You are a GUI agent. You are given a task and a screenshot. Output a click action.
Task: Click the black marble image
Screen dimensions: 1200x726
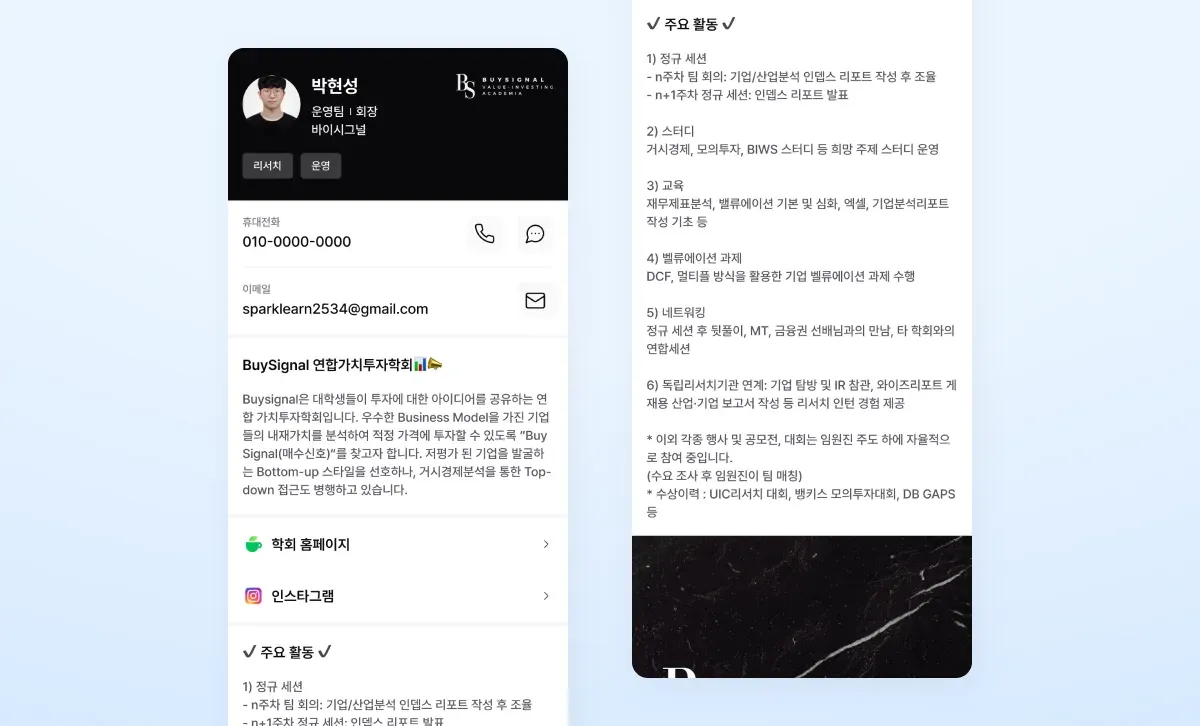coord(802,607)
